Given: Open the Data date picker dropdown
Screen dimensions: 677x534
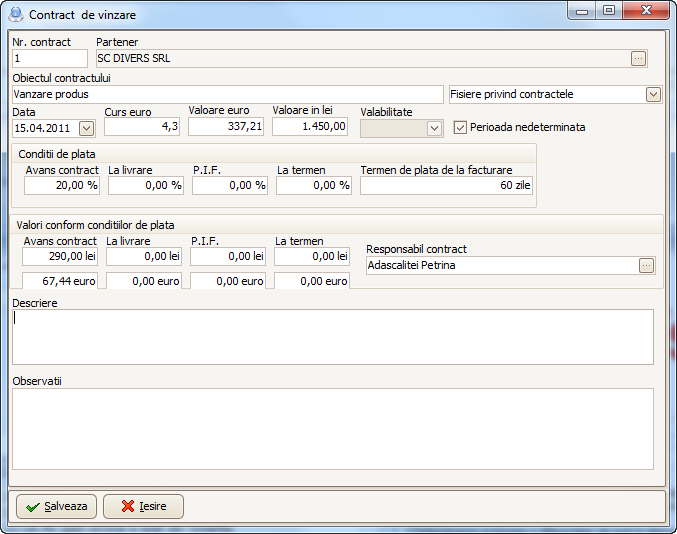Looking at the screenshot, I should [x=86, y=128].
